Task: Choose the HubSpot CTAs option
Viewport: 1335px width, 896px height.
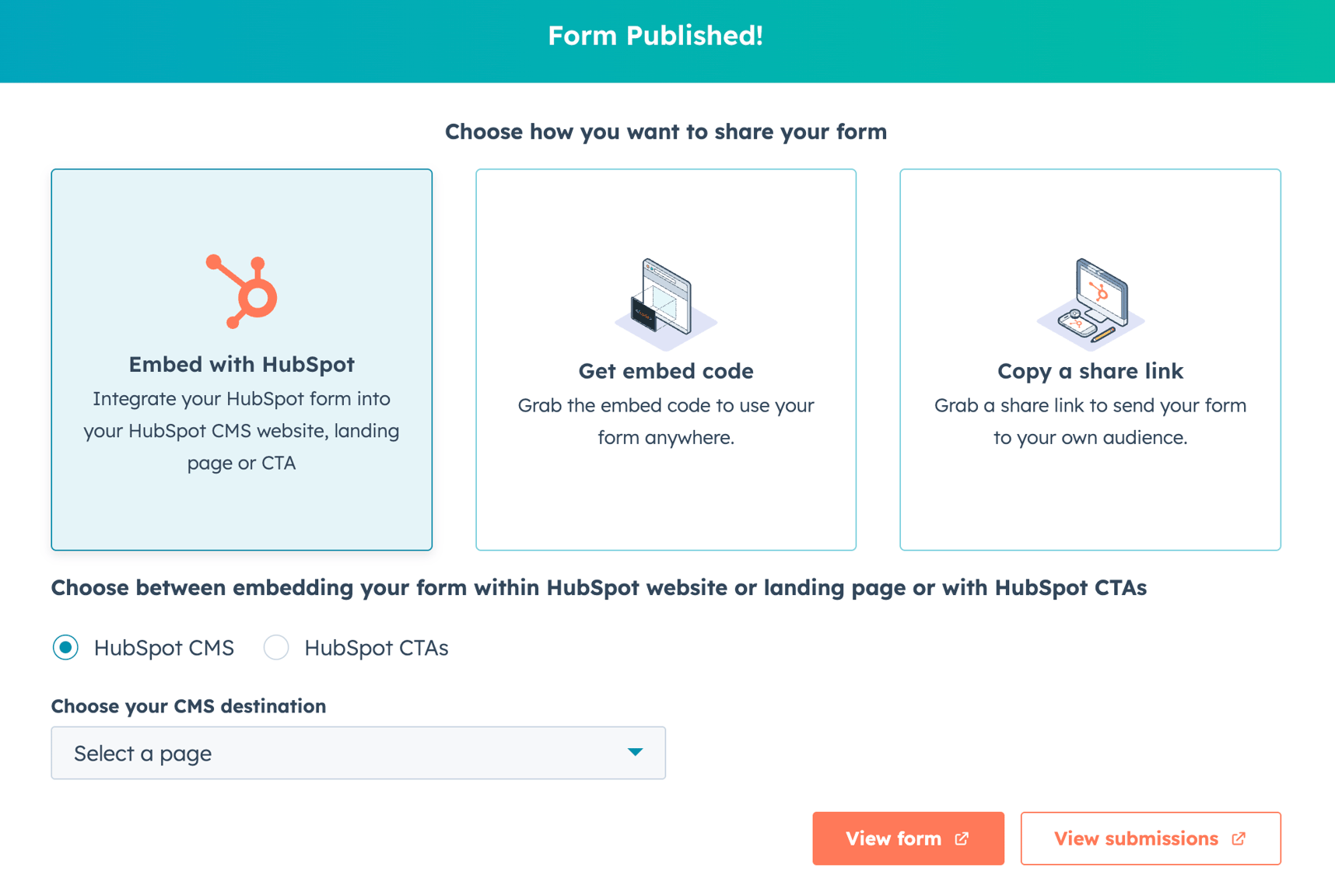Action: [276, 647]
